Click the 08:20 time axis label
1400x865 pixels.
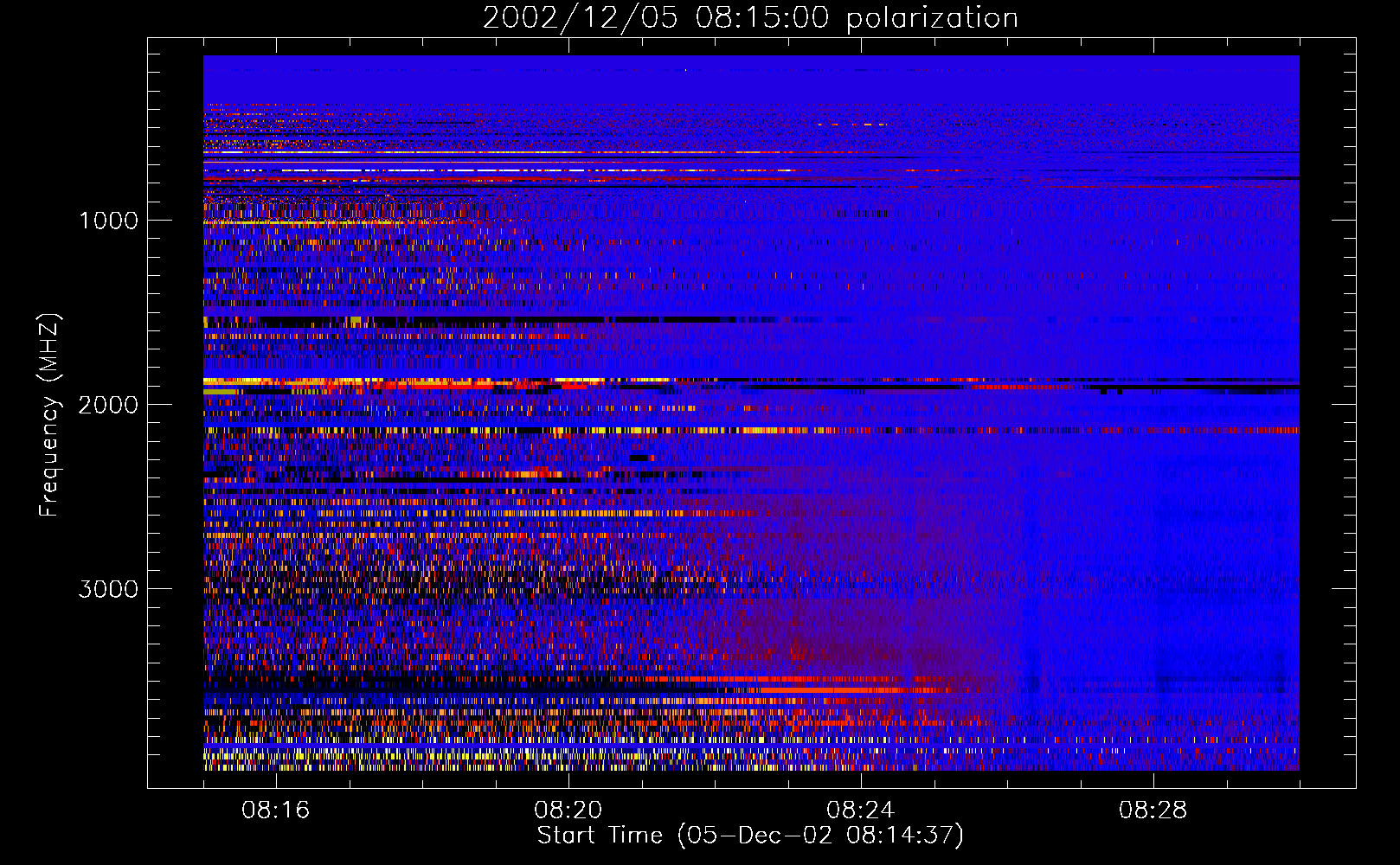pos(568,811)
